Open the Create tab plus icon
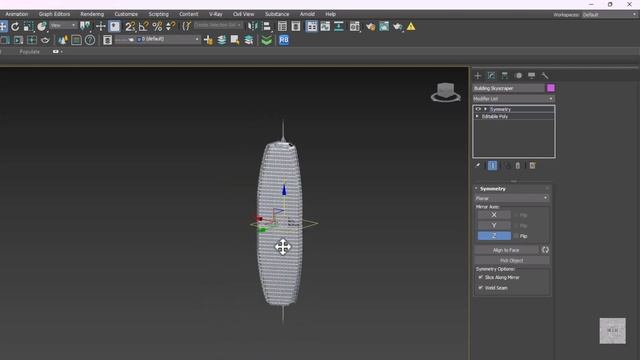This screenshot has height=360, width=640. click(x=478, y=76)
